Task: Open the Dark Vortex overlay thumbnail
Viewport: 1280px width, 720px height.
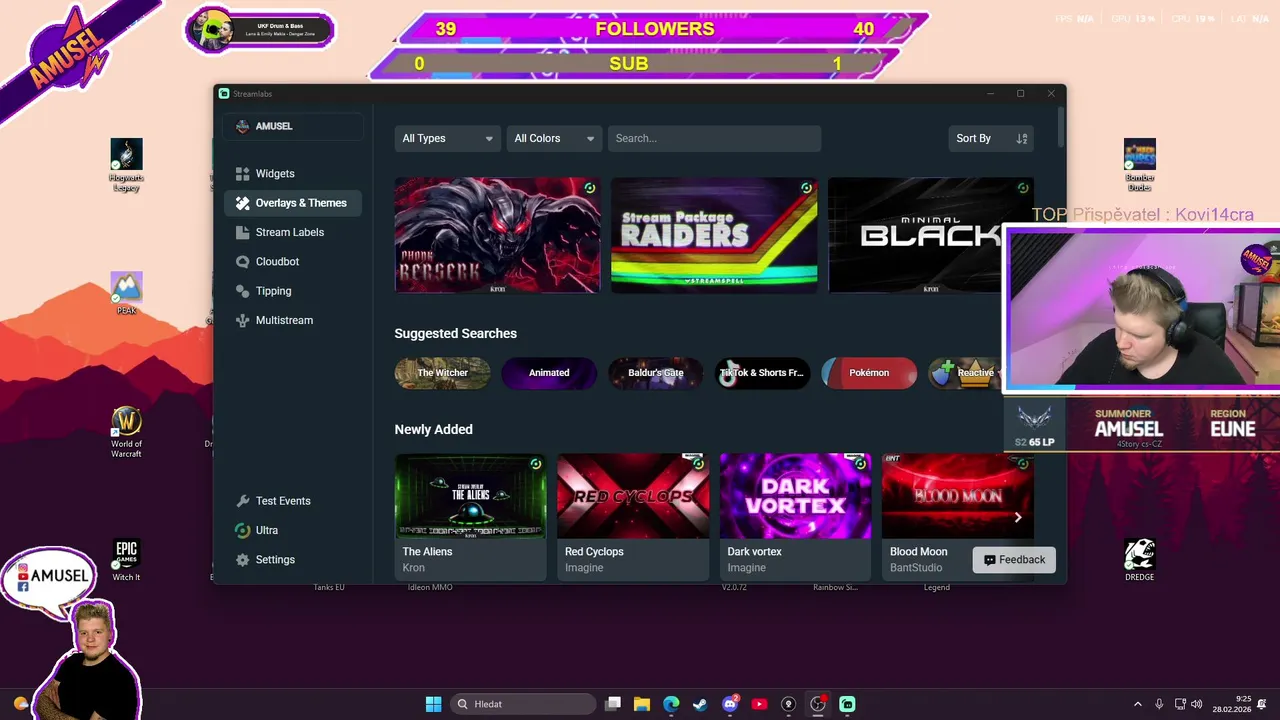Action: click(796, 496)
